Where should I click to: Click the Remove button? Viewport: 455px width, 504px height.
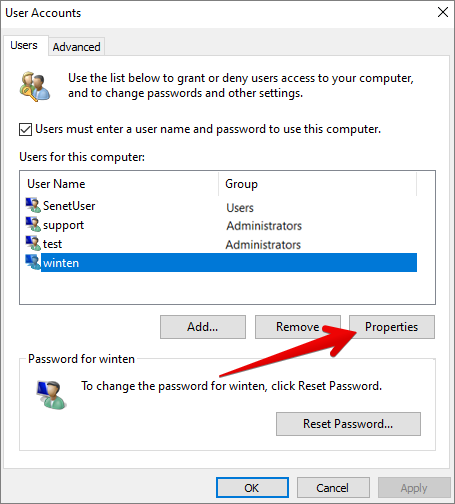click(x=298, y=327)
